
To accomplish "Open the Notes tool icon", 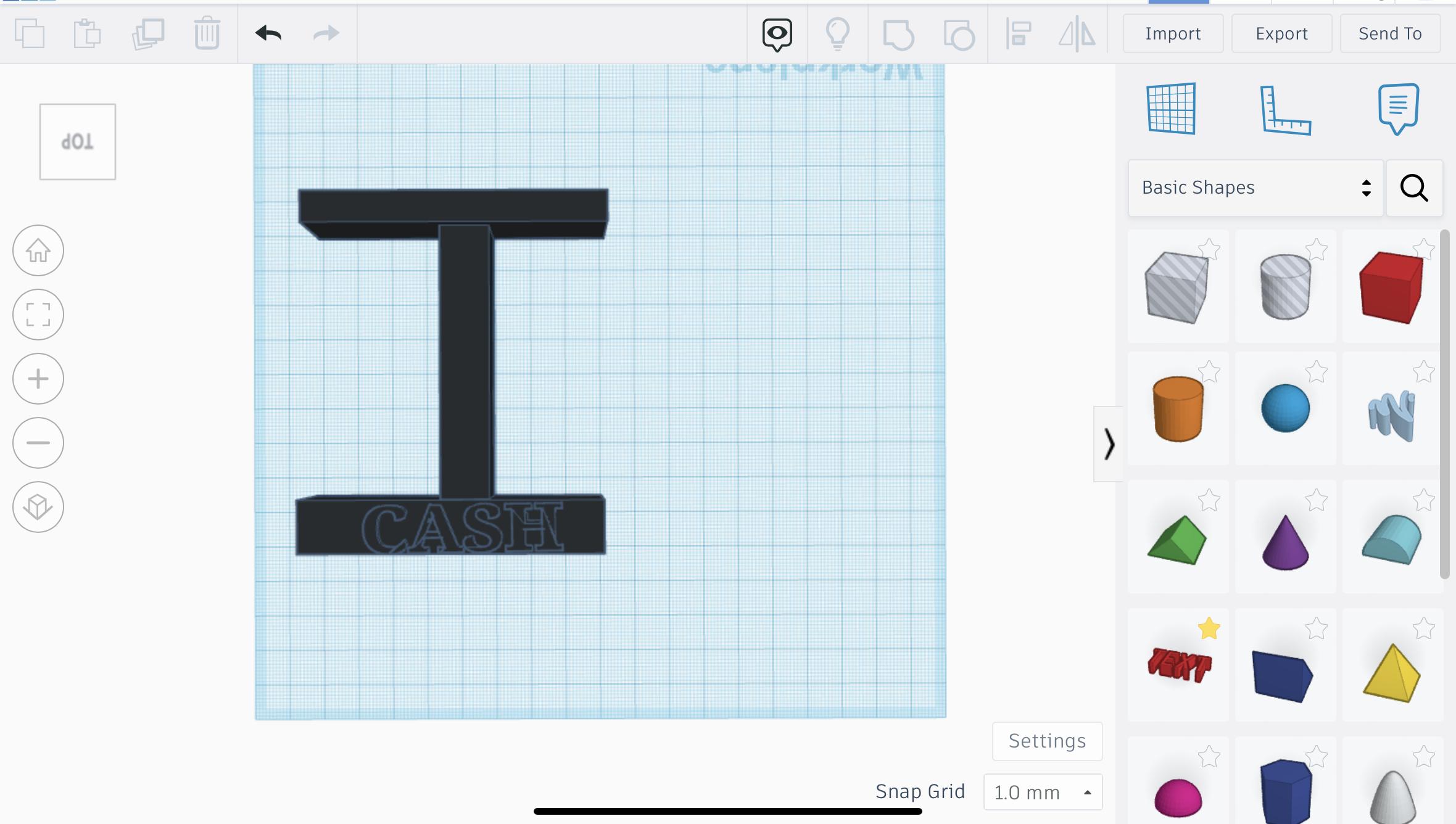I will tap(1398, 109).
